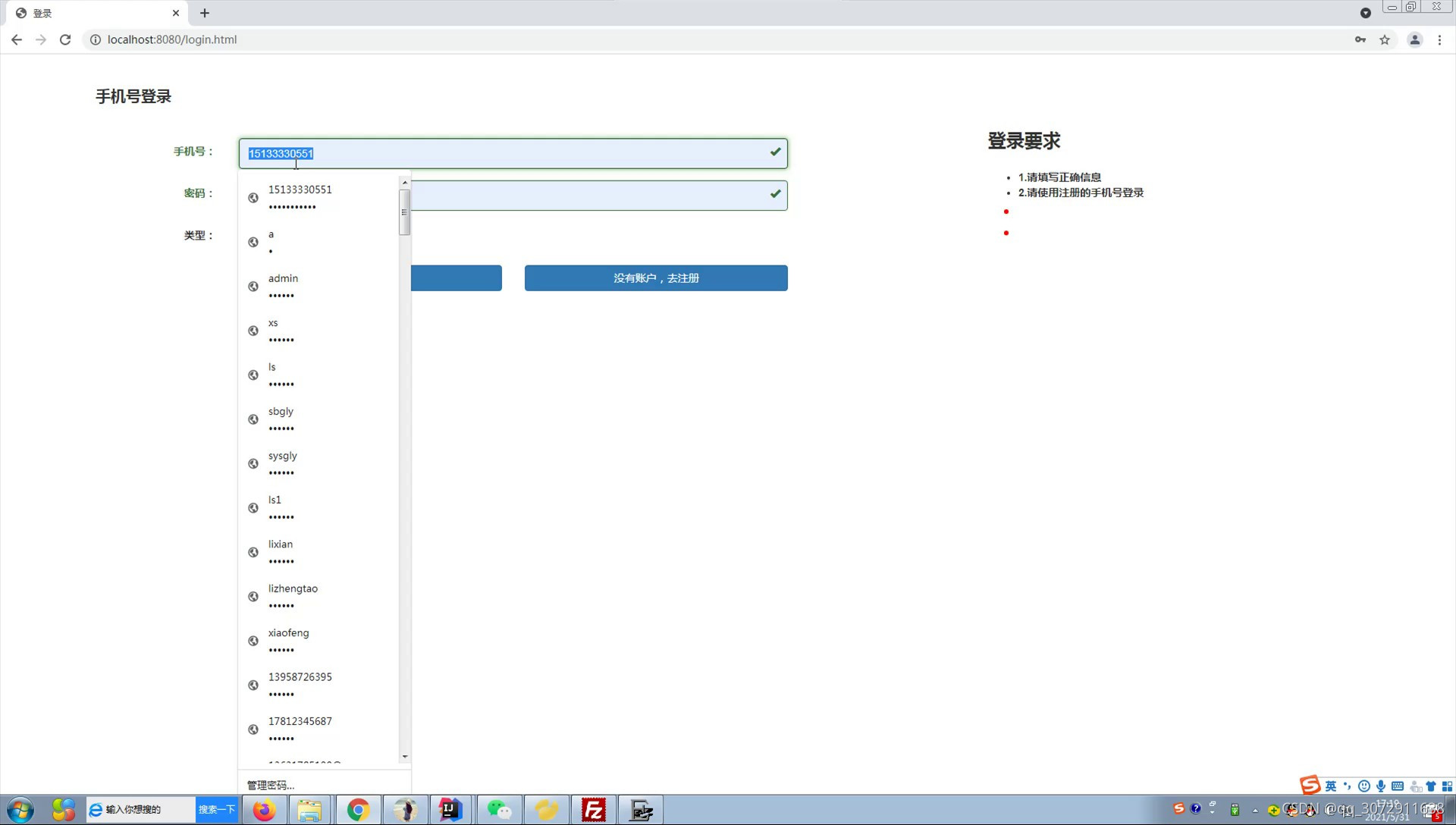Image resolution: width=1456 pixels, height=825 pixels.
Task: Launch FileZilla from the taskbar
Action: point(594,810)
